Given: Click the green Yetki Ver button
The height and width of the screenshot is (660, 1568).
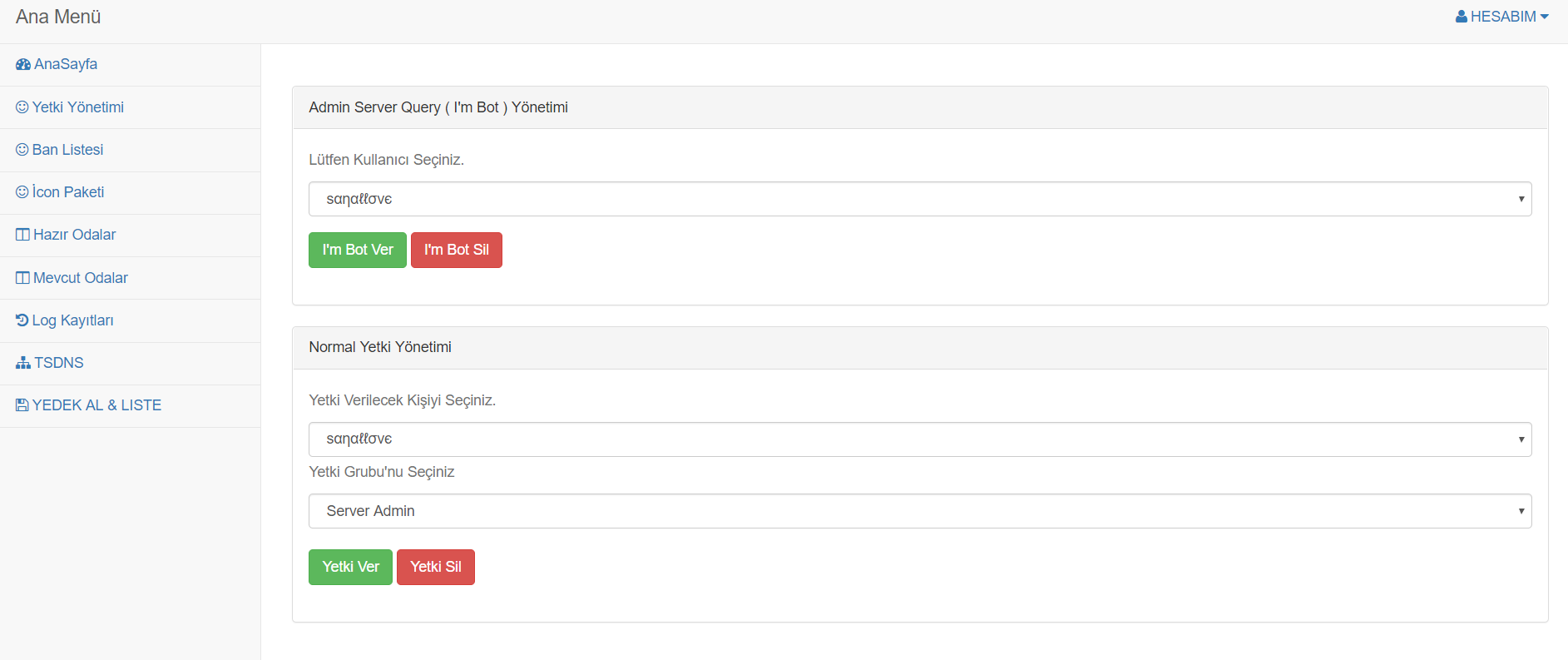Looking at the screenshot, I should click(x=350, y=567).
